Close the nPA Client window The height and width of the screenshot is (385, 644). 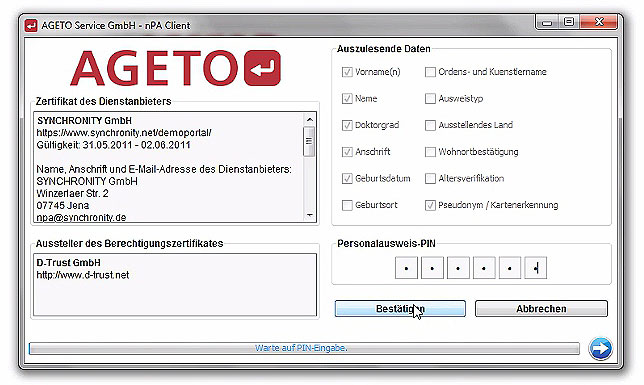point(599,22)
